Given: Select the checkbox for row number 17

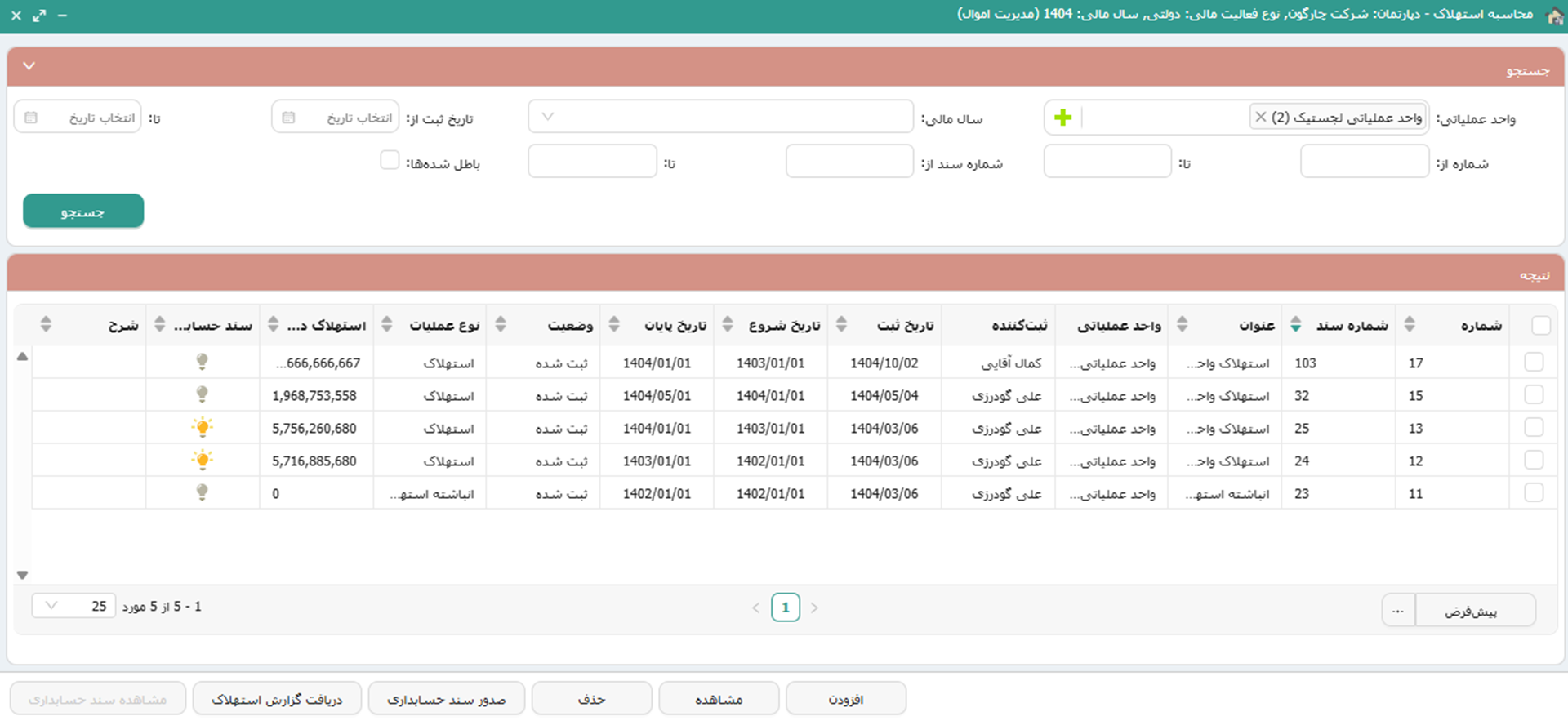Looking at the screenshot, I should [x=1534, y=362].
